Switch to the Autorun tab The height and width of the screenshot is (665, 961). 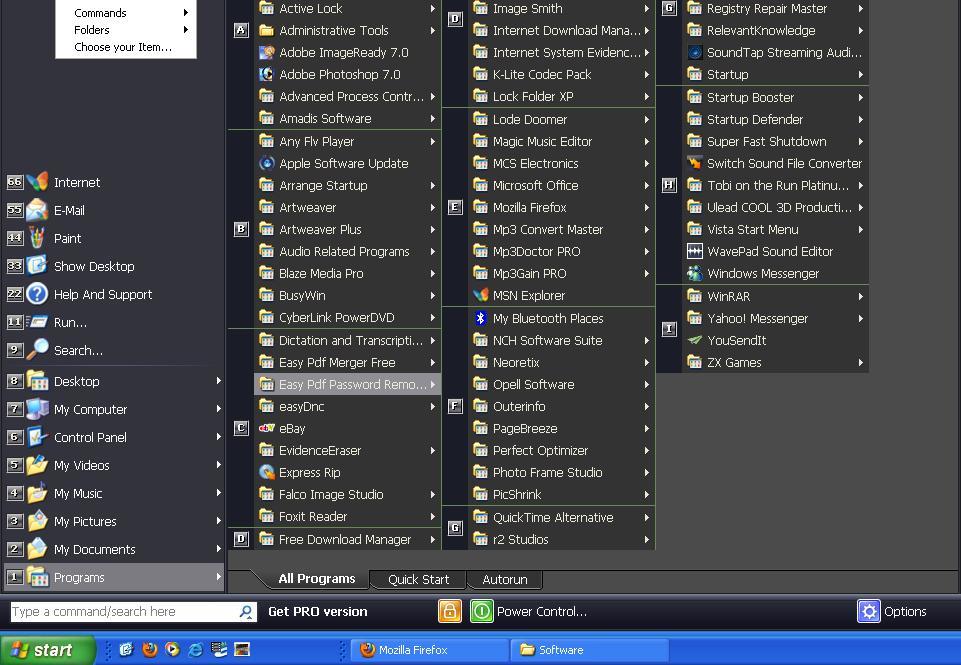pyautogui.click(x=504, y=579)
